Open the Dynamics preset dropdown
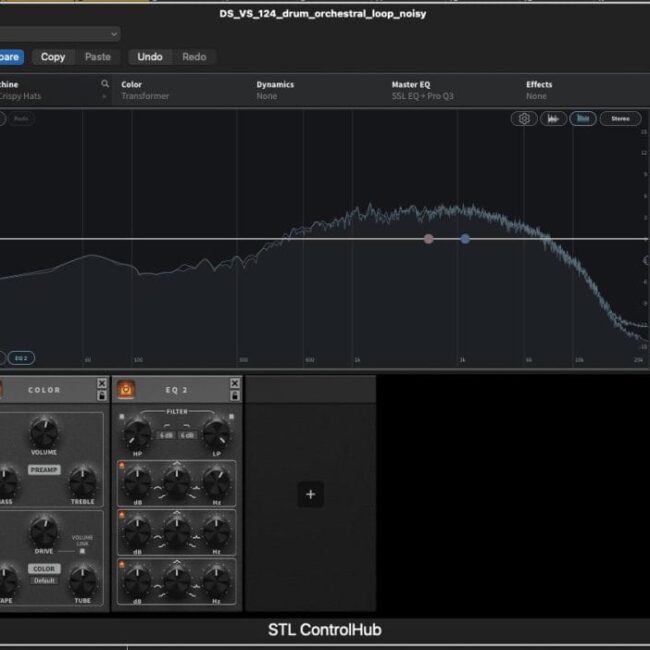This screenshot has width=650, height=650. 275,90
